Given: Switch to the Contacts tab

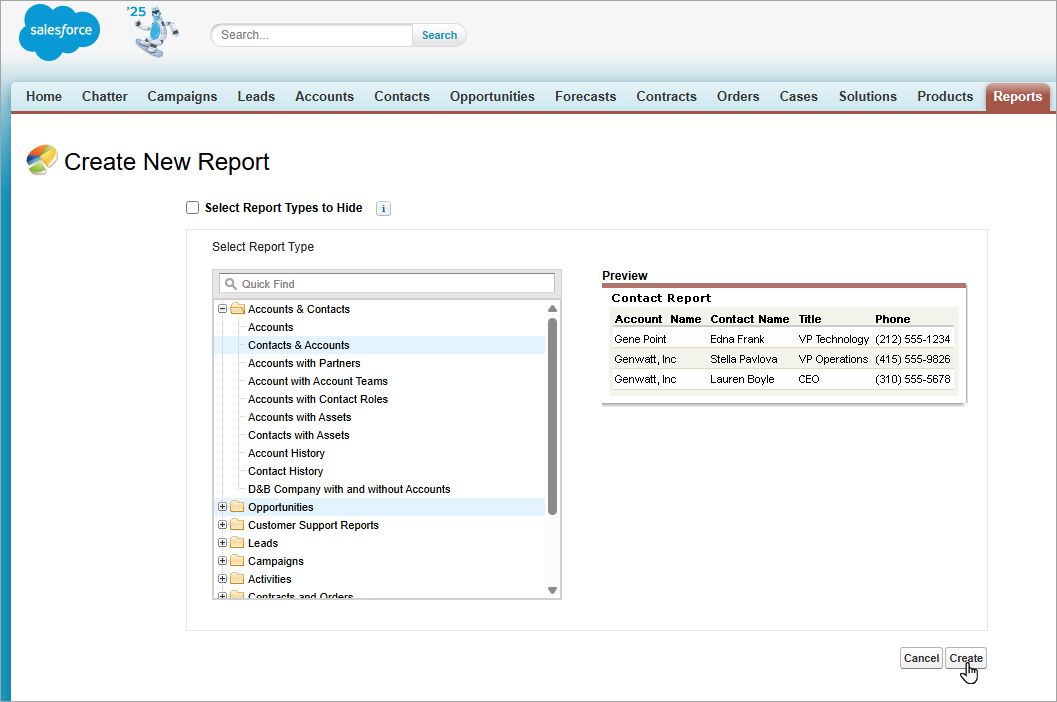Looking at the screenshot, I should pyautogui.click(x=402, y=96).
